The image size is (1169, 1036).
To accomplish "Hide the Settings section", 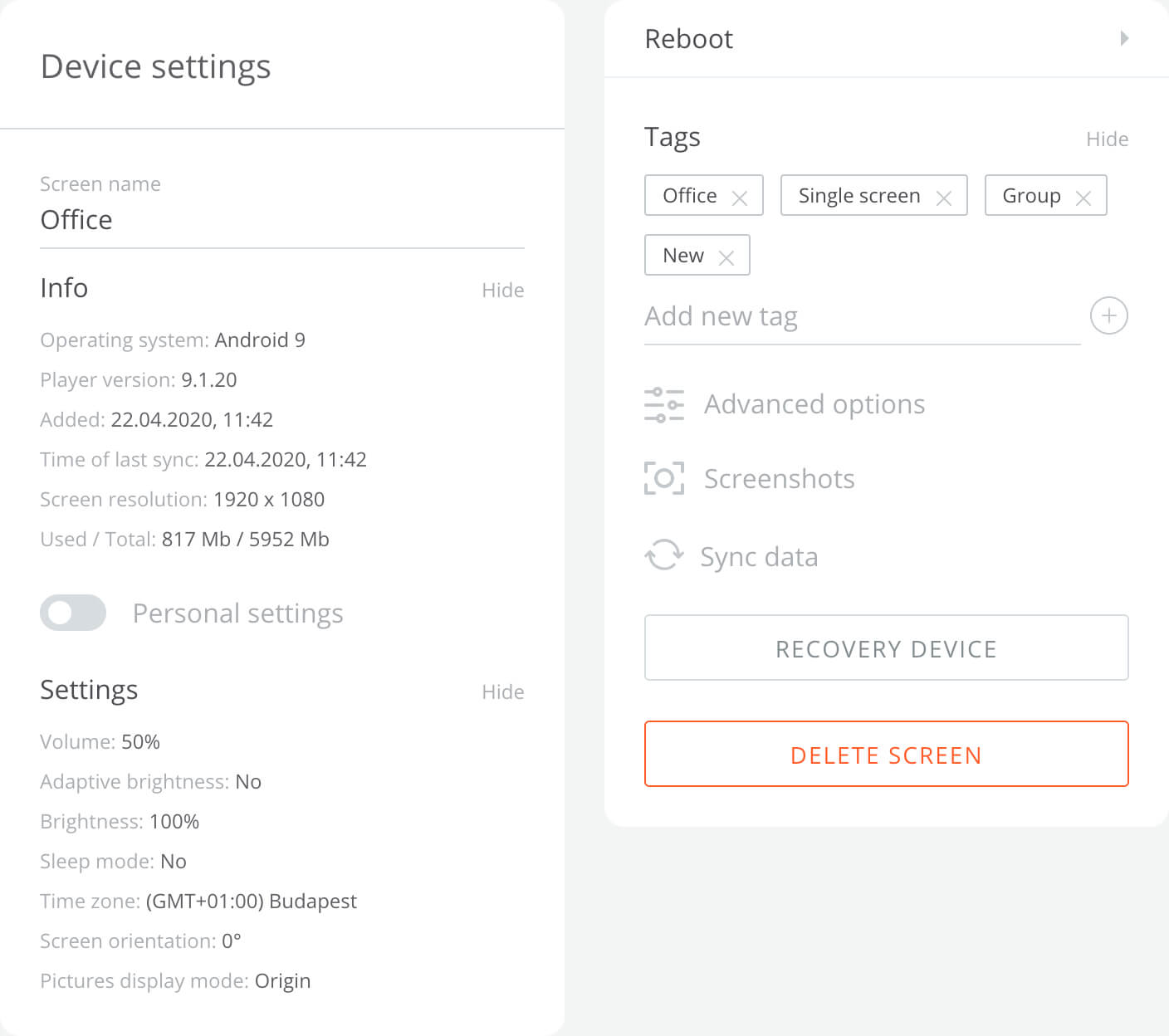I will click(502, 691).
